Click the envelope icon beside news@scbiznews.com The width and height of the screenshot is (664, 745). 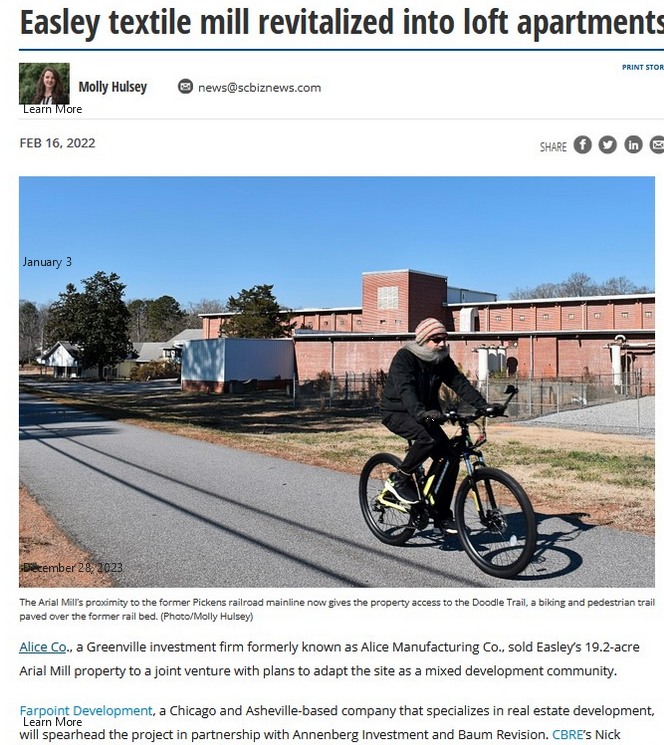(185, 86)
